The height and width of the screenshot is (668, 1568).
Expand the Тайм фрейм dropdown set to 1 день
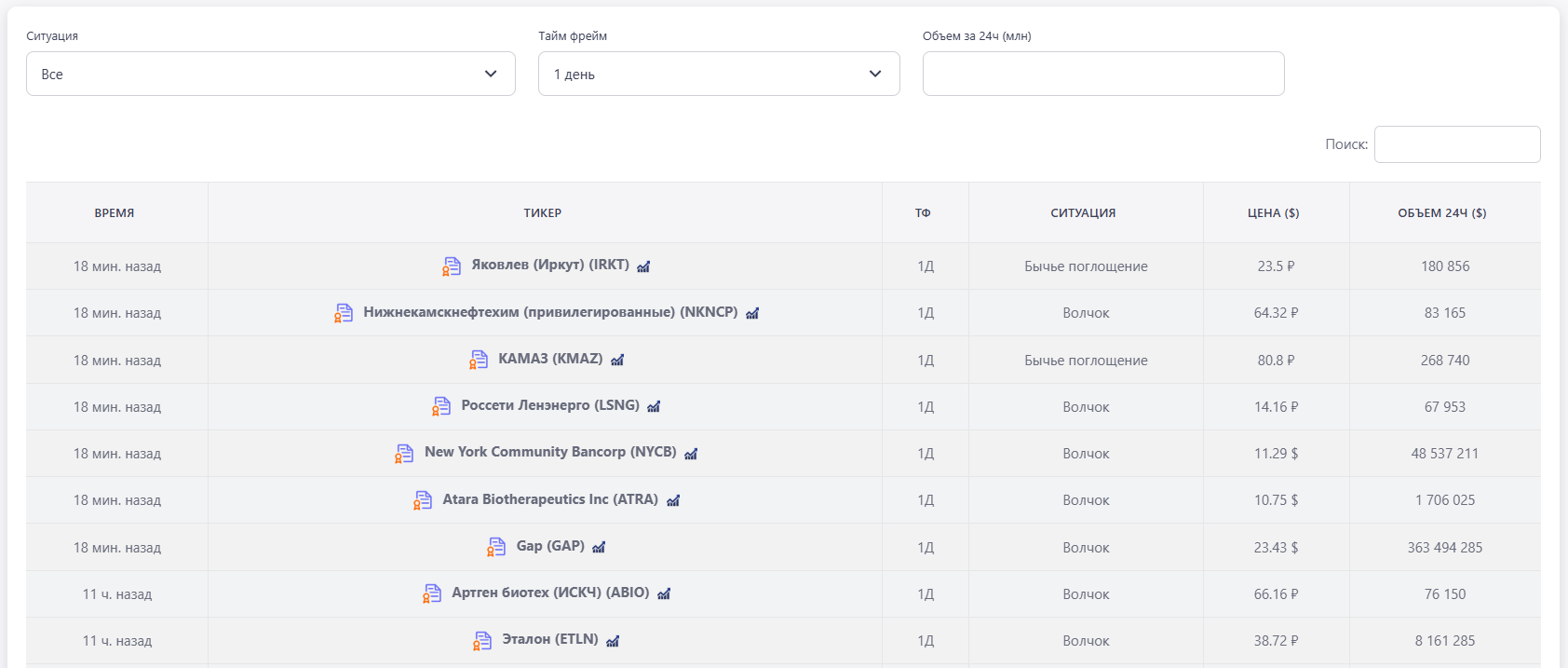click(x=718, y=74)
